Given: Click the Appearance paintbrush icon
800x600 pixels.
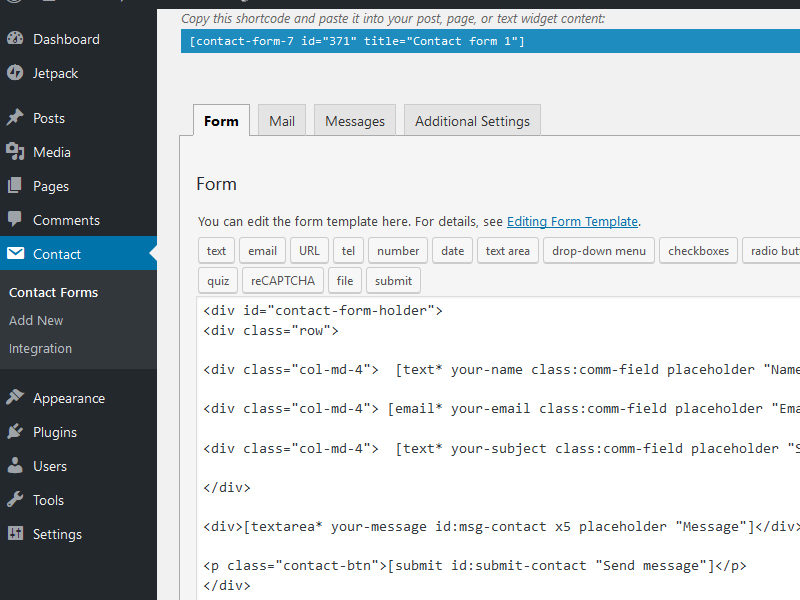Looking at the screenshot, I should (x=15, y=398).
